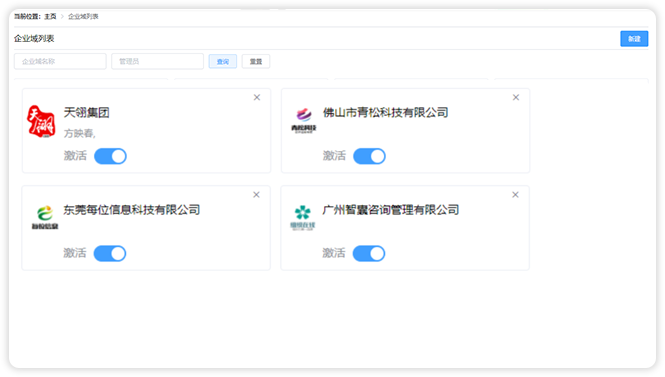Dismiss the 广州智囊咨询管理有限公司 card
Image resolution: width=665 pixels, height=377 pixels.
pyautogui.click(x=516, y=195)
